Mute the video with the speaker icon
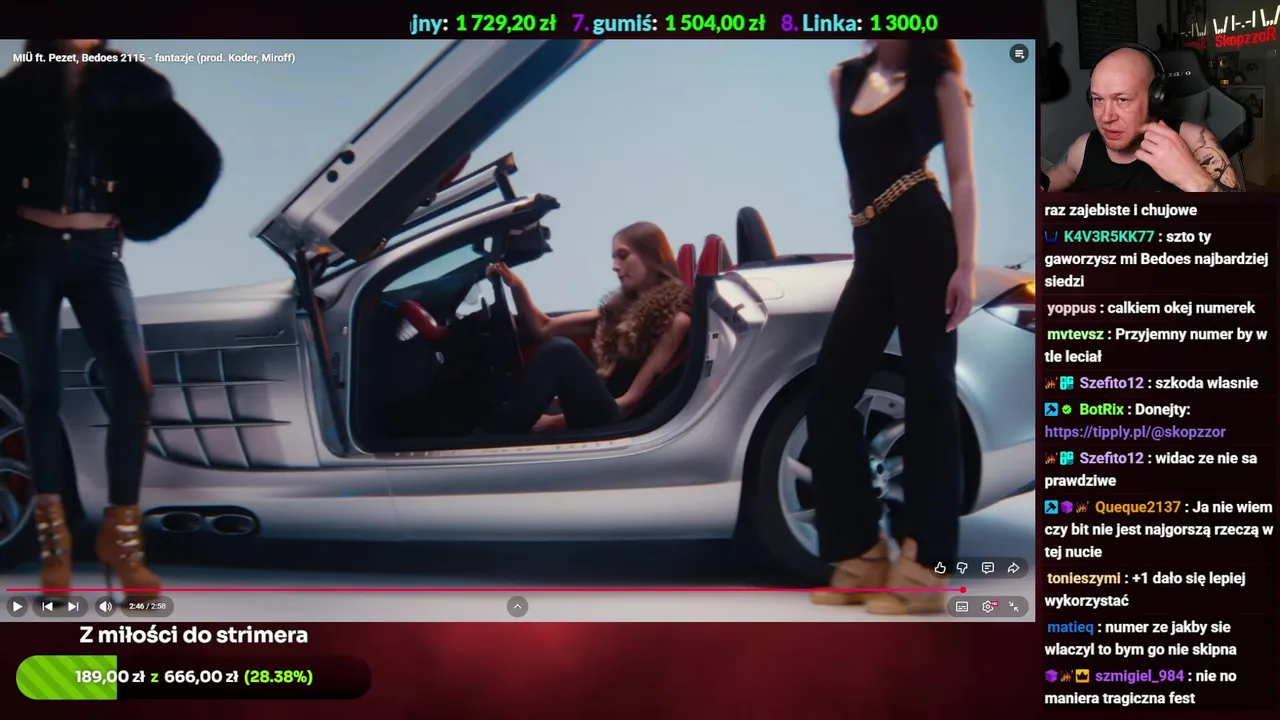The image size is (1280, 720). pos(105,606)
